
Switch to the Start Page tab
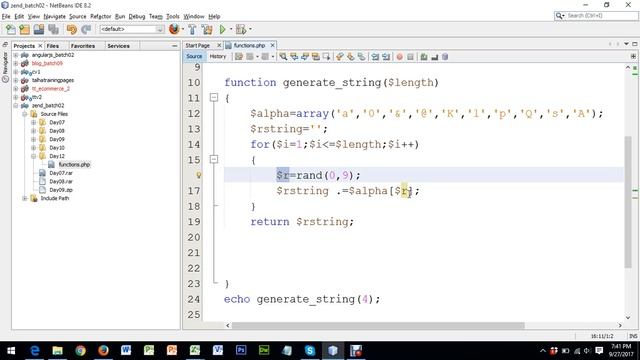point(198,45)
